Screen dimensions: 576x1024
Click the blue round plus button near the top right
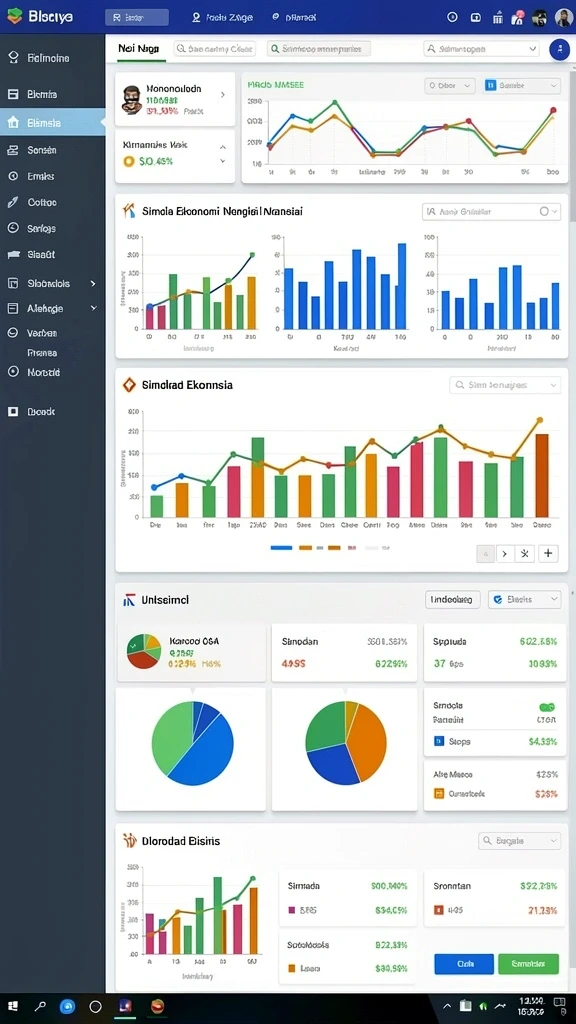(x=559, y=49)
